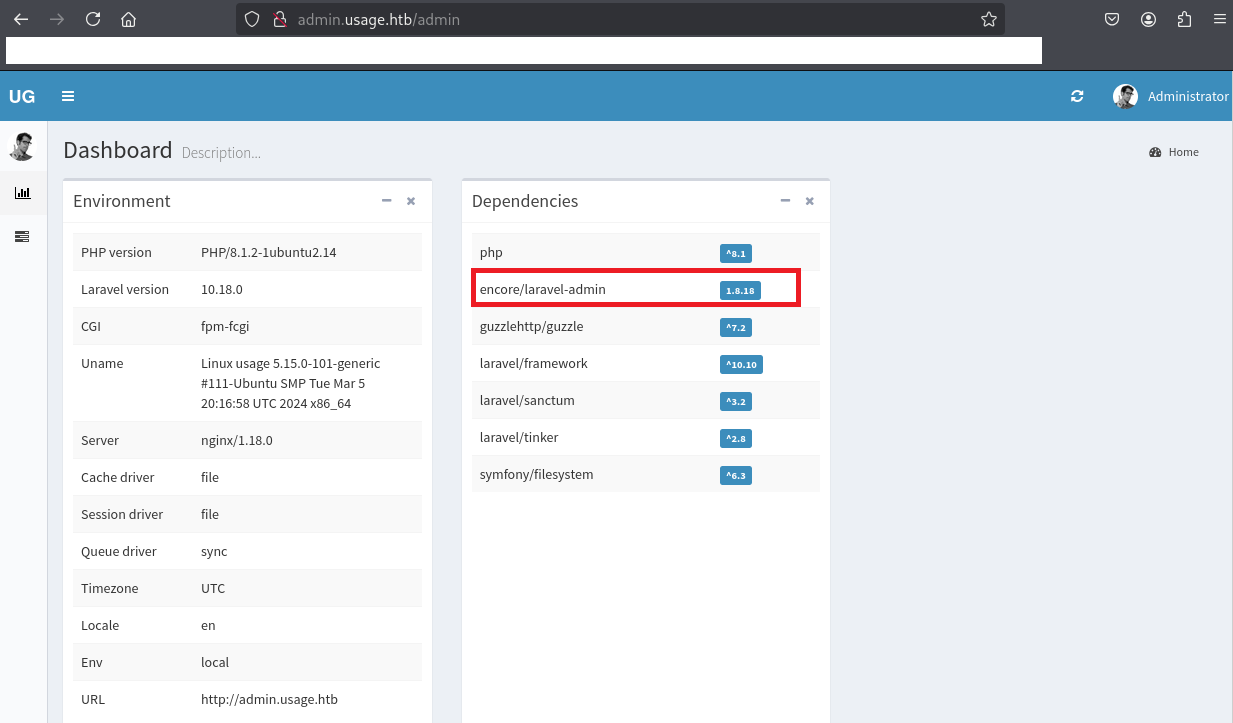Open the Firefox application menu
Screen dimensions: 1233x723
coord(1217,19)
